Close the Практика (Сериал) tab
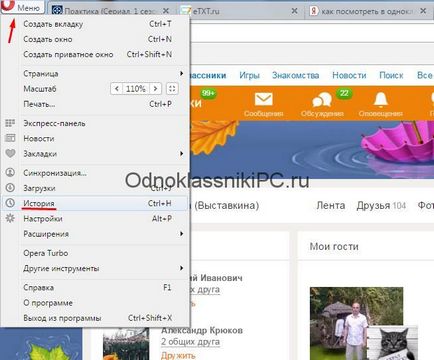Viewport: 434px width, 360px height. click(166, 11)
